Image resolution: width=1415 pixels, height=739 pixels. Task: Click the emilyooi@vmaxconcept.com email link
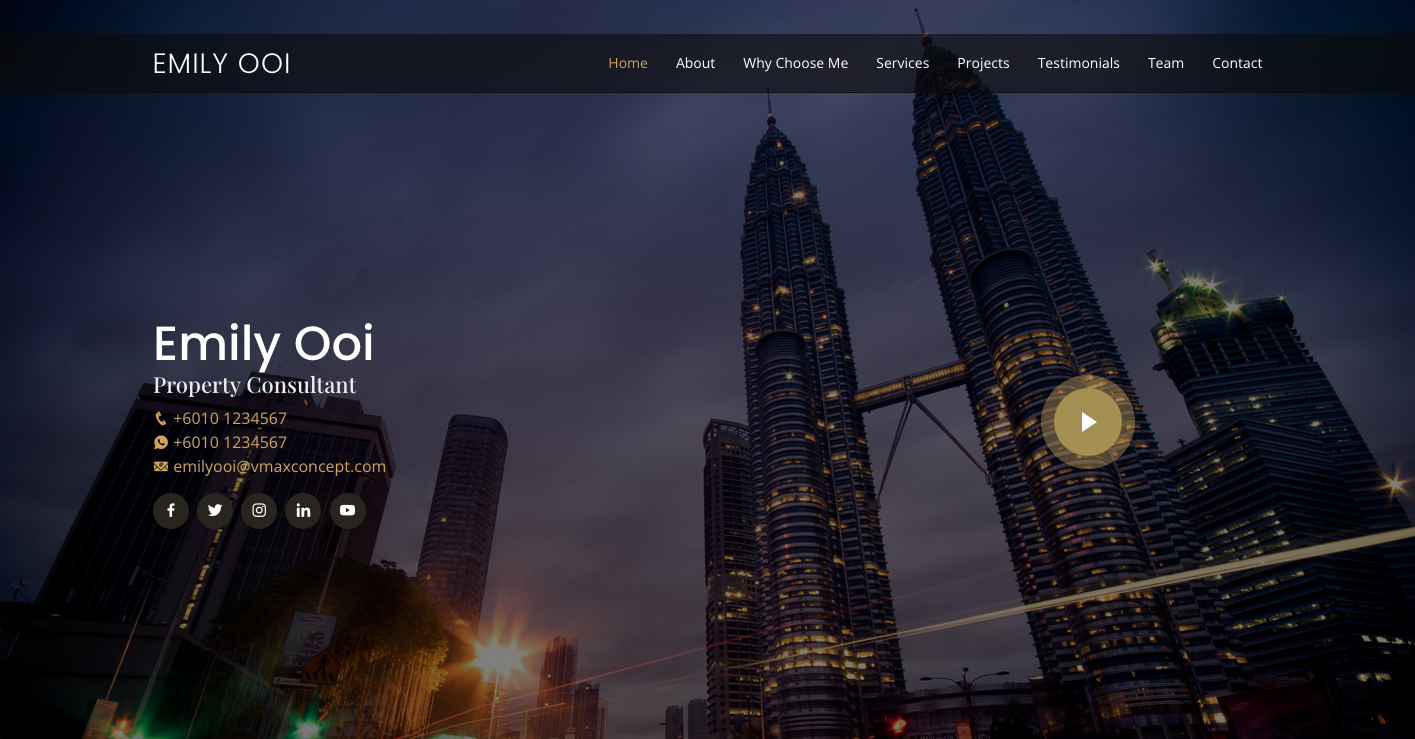point(279,466)
